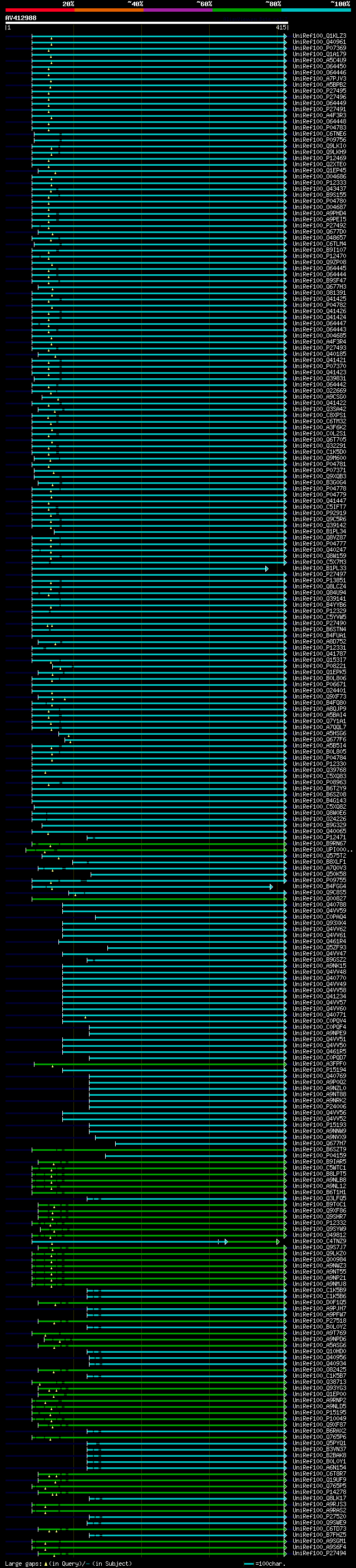Viewport: 356px width, 1568px height.
Task: Select hit label UniRef100_Q40961
Action: pyautogui.click(x=319, y=42)
